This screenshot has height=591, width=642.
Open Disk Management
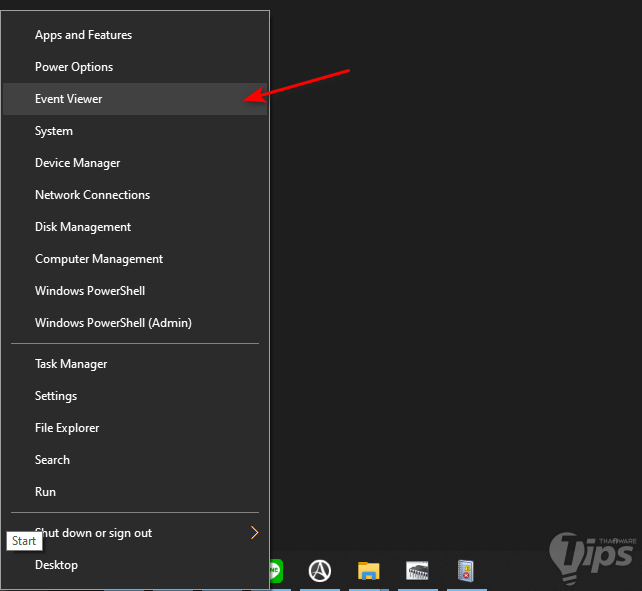tap(135, 226)
